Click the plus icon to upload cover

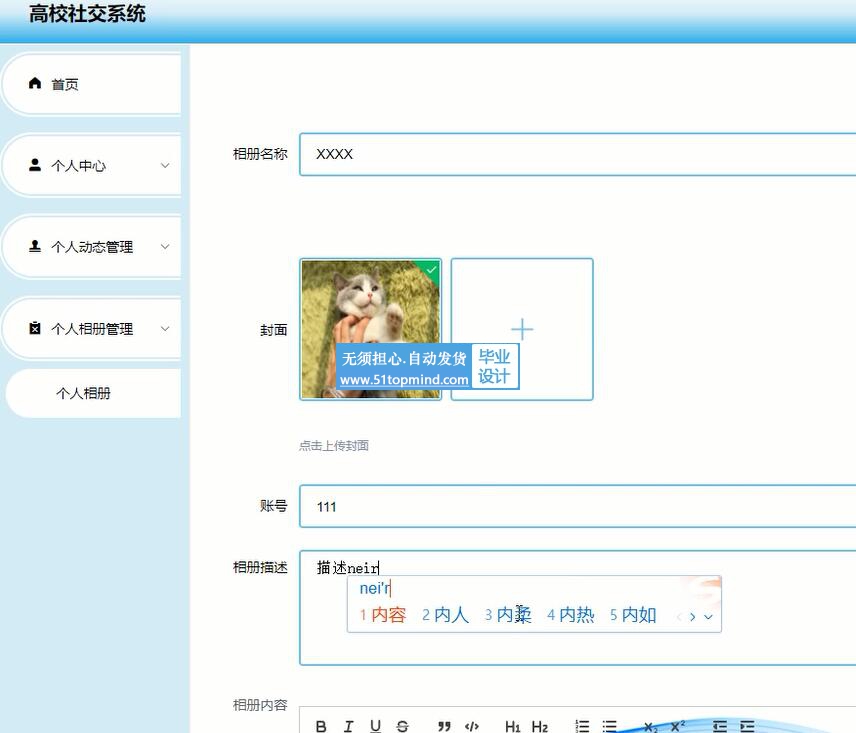[x=522, y=329]
